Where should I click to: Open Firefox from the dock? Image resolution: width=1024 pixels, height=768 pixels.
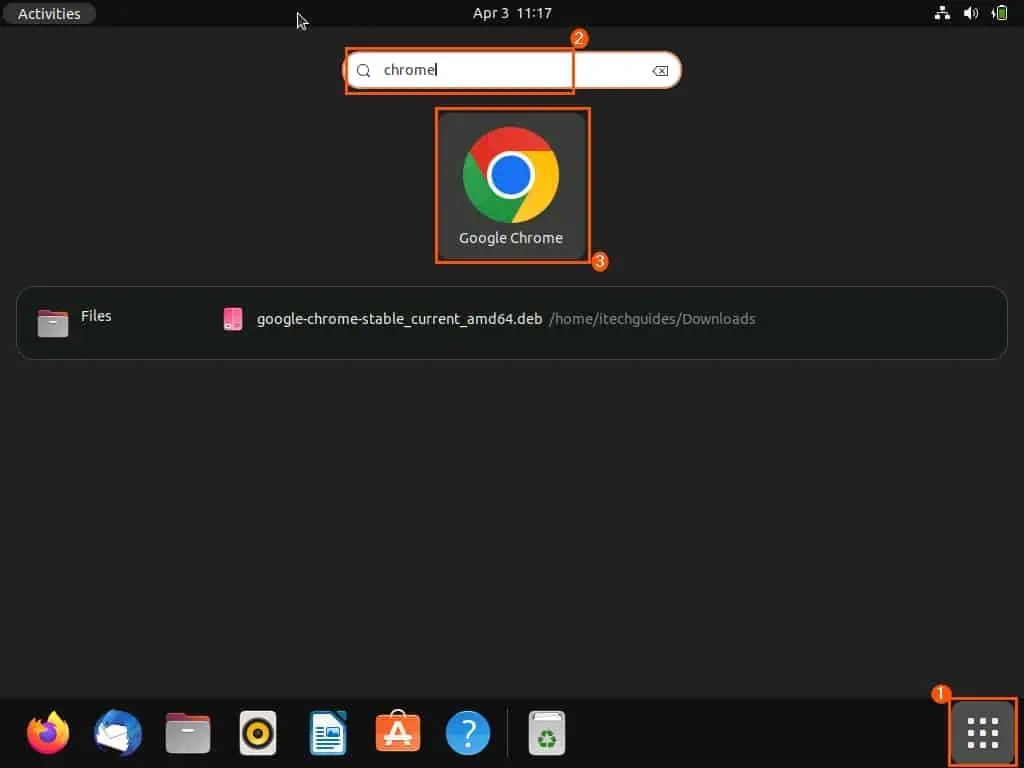46,732
